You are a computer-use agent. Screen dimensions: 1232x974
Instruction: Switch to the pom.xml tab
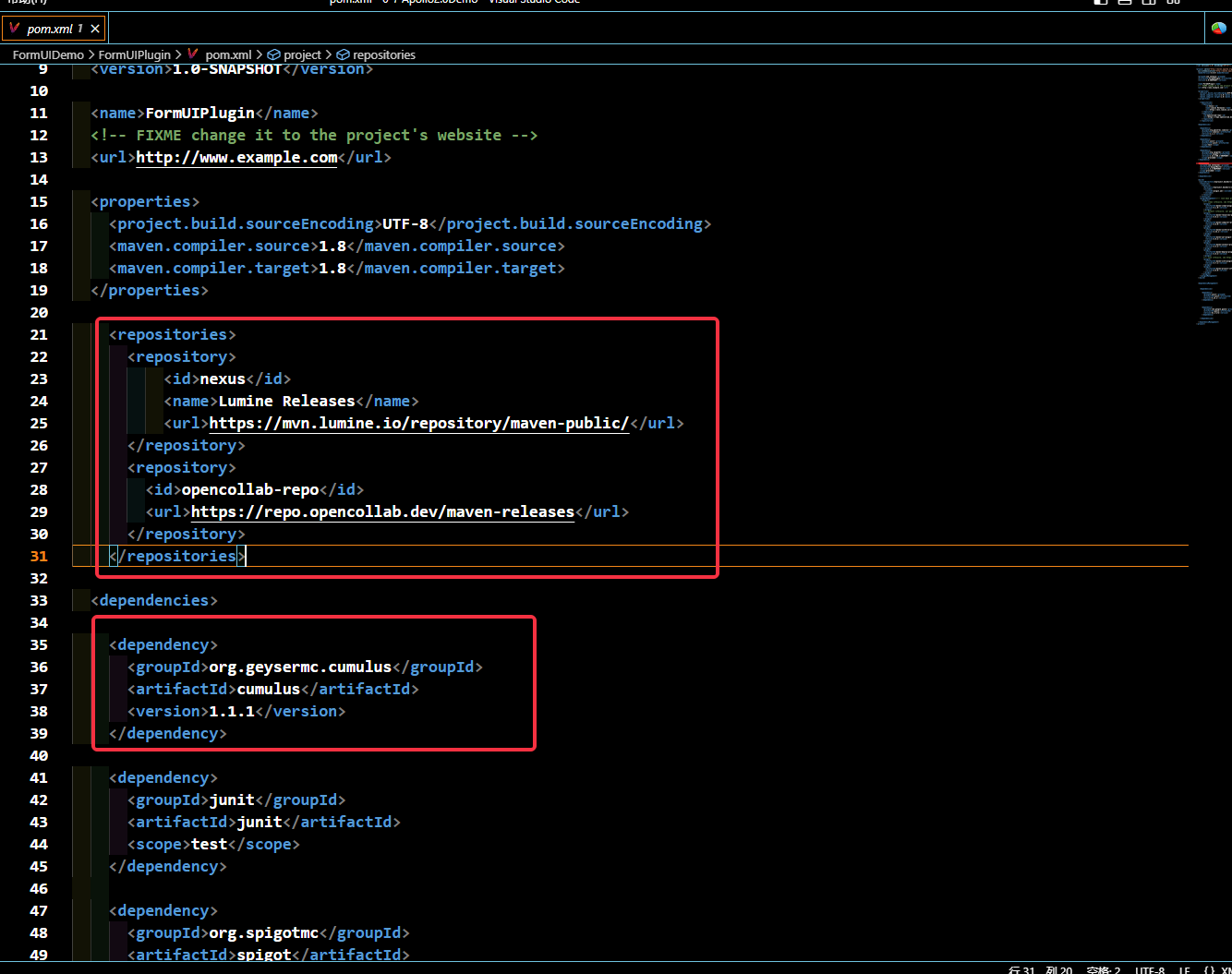(x=54, y=29)
